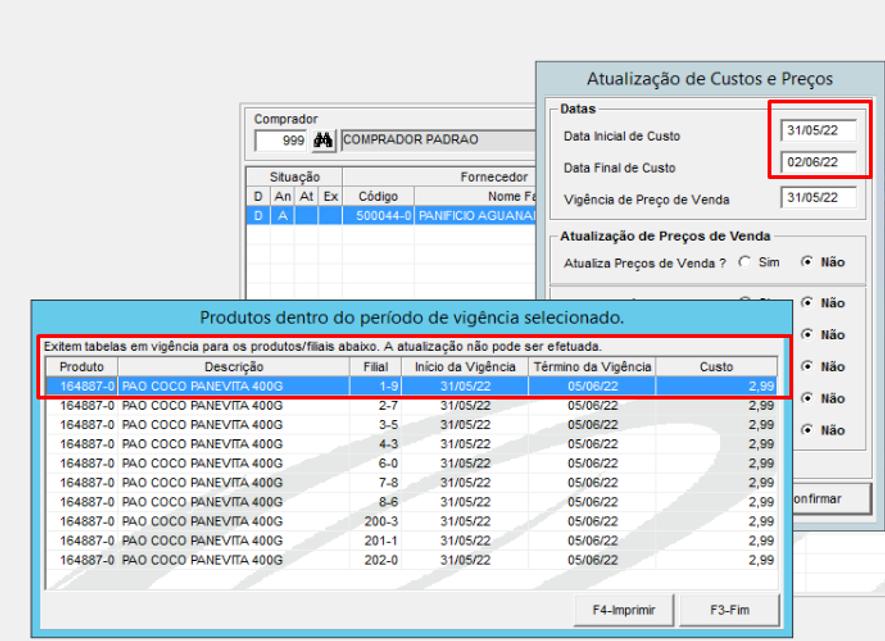Click the Filial column header
The image size is (885, 641).
click(375, 367)
